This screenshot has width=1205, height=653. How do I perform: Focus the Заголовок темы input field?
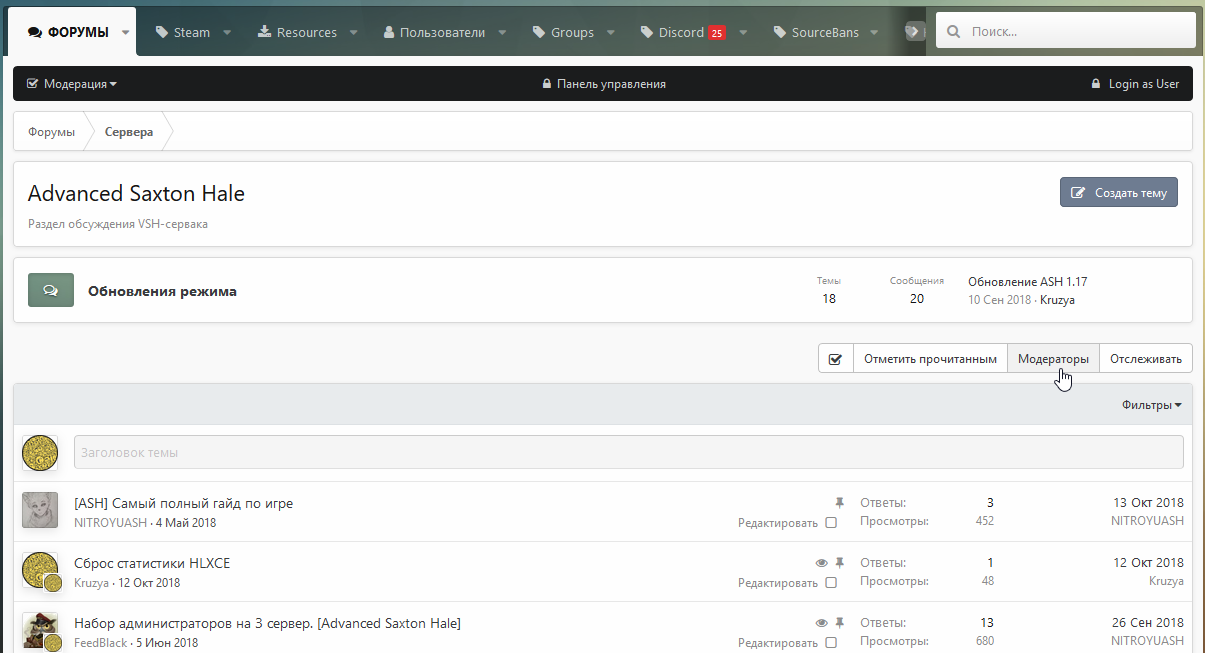point(629,452)
